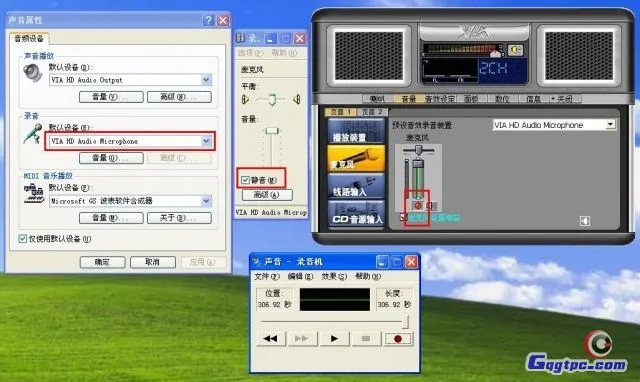The width and height of the screenshot is (640, 382).
Task: Click the 取消 button in sound properties
Action: point(153,262)
